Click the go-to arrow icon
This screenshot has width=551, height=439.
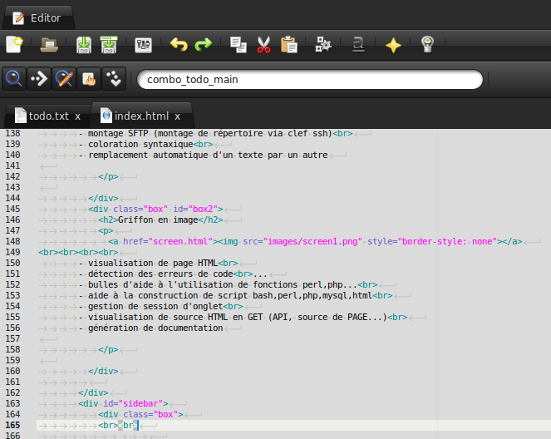point(39,79)
